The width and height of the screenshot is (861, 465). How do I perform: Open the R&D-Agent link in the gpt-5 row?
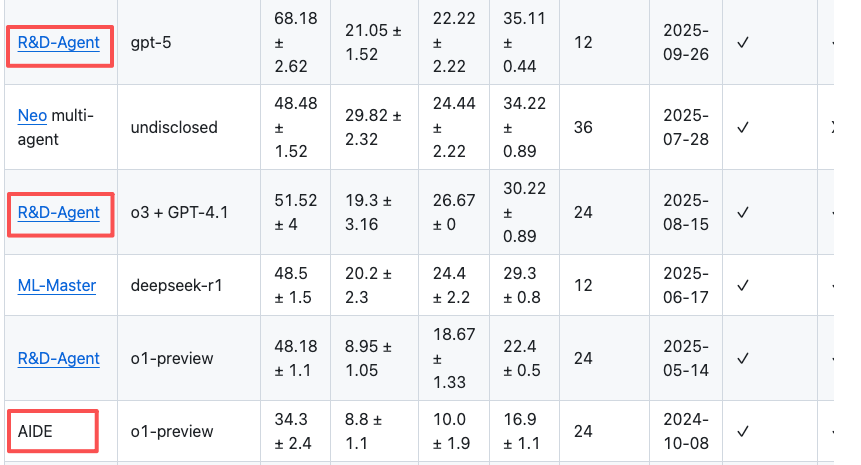pyautogui.click(x=59, y=43)
